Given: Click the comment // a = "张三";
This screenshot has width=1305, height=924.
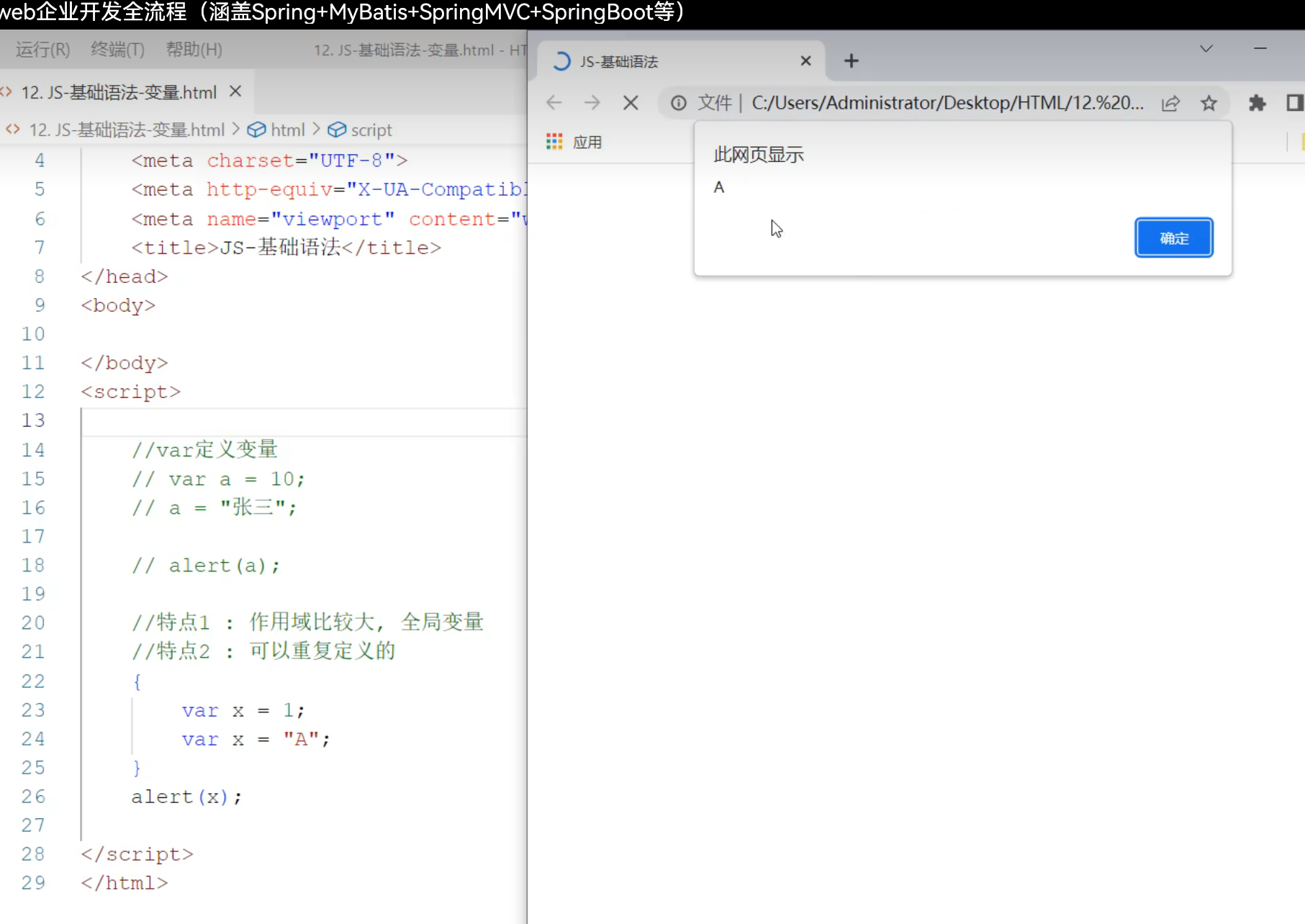Looking at the screenshot, I should [214, 507].
